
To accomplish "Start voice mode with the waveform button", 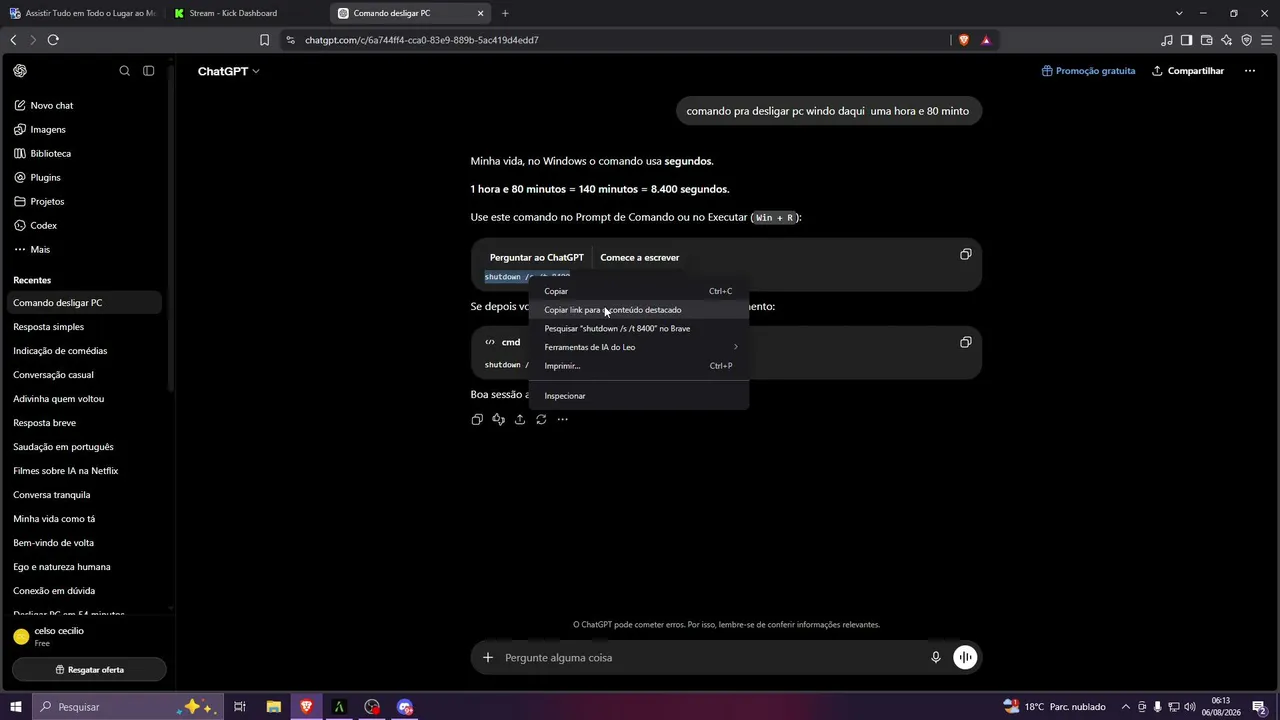I will click(x=965, y=657).
